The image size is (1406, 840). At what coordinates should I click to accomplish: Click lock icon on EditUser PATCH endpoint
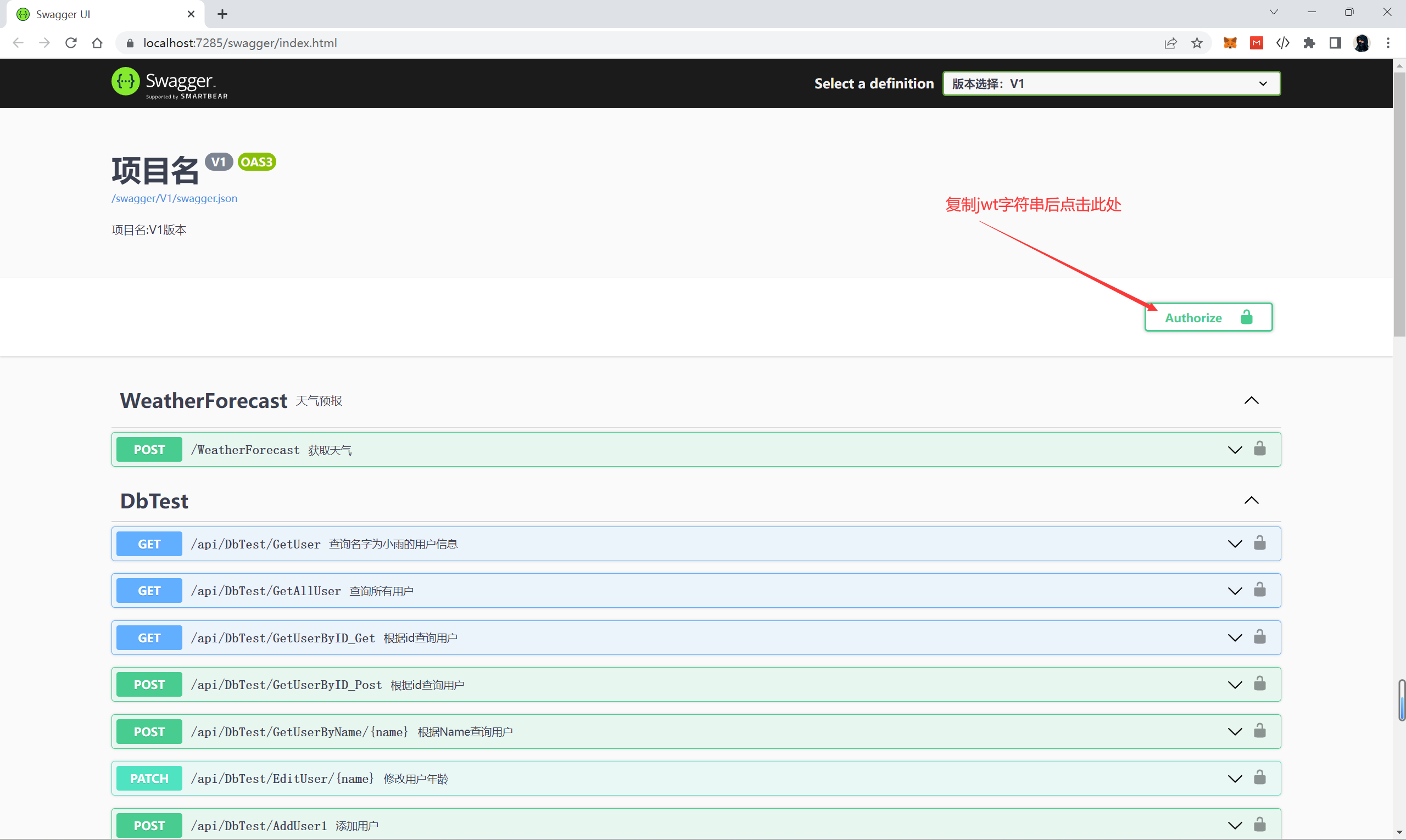click(x=1259, y=778)
